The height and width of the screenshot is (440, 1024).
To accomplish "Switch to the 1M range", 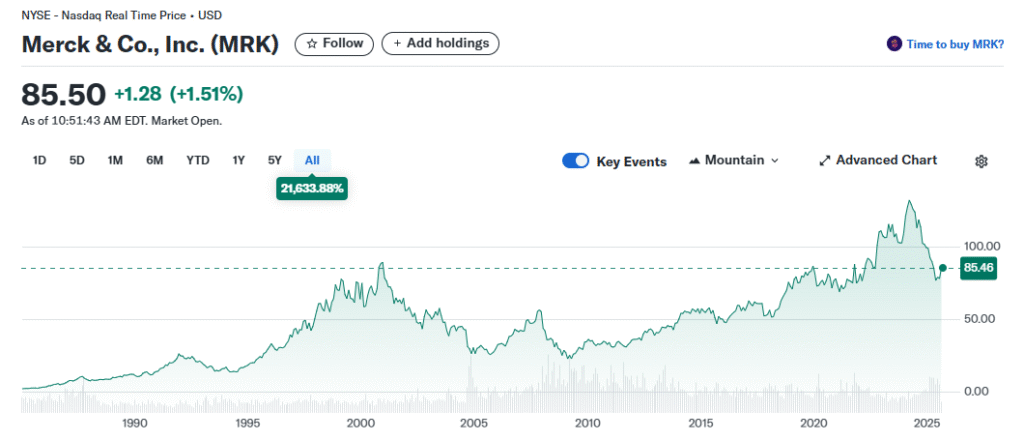I will [115, 160].
